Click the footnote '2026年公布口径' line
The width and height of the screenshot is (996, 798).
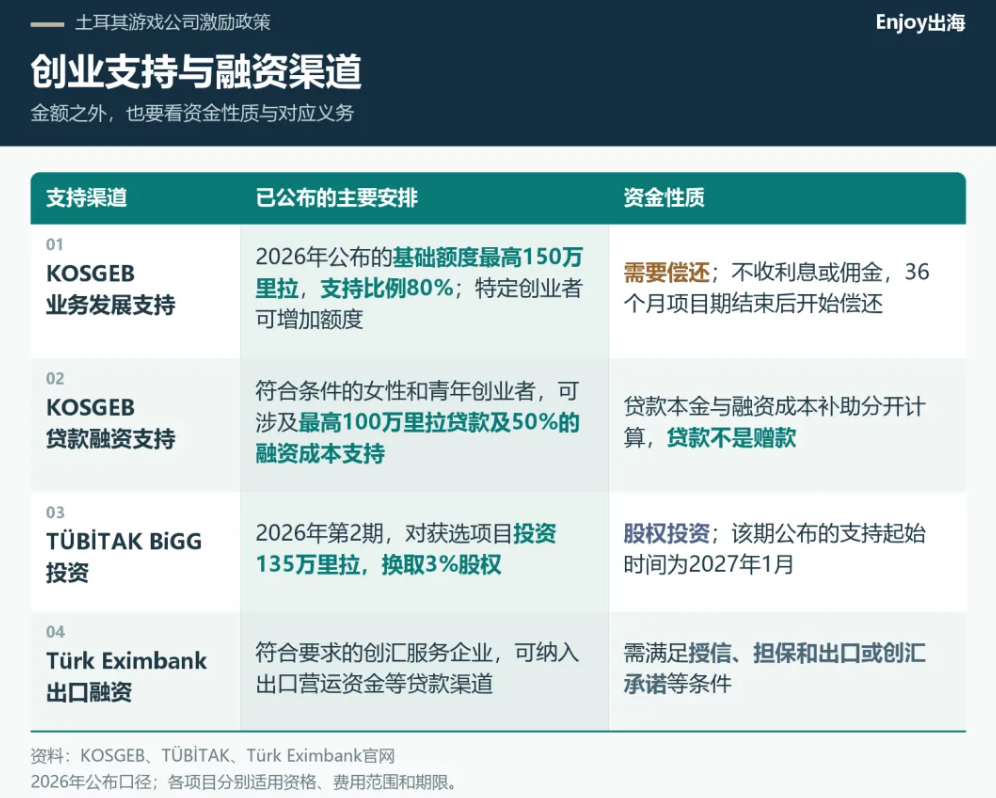click(244, 781)
